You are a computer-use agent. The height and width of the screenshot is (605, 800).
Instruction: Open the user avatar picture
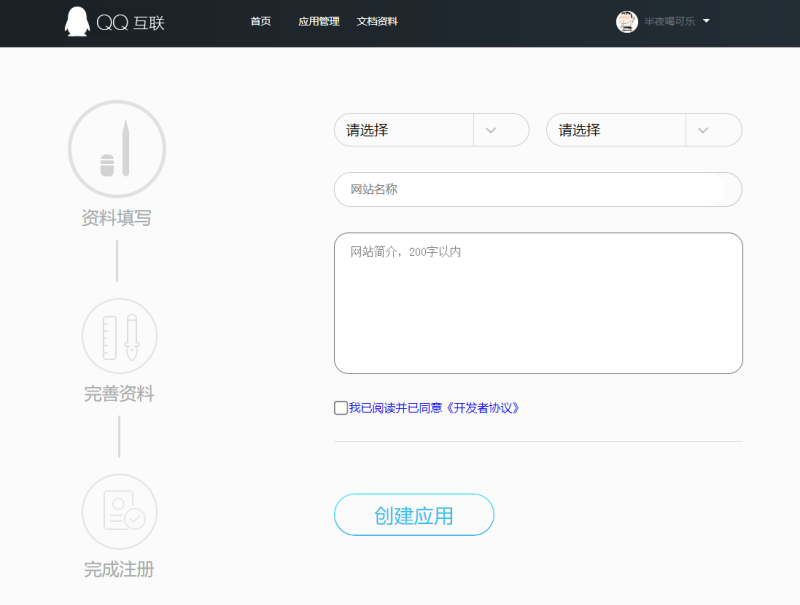coord(627,21)
